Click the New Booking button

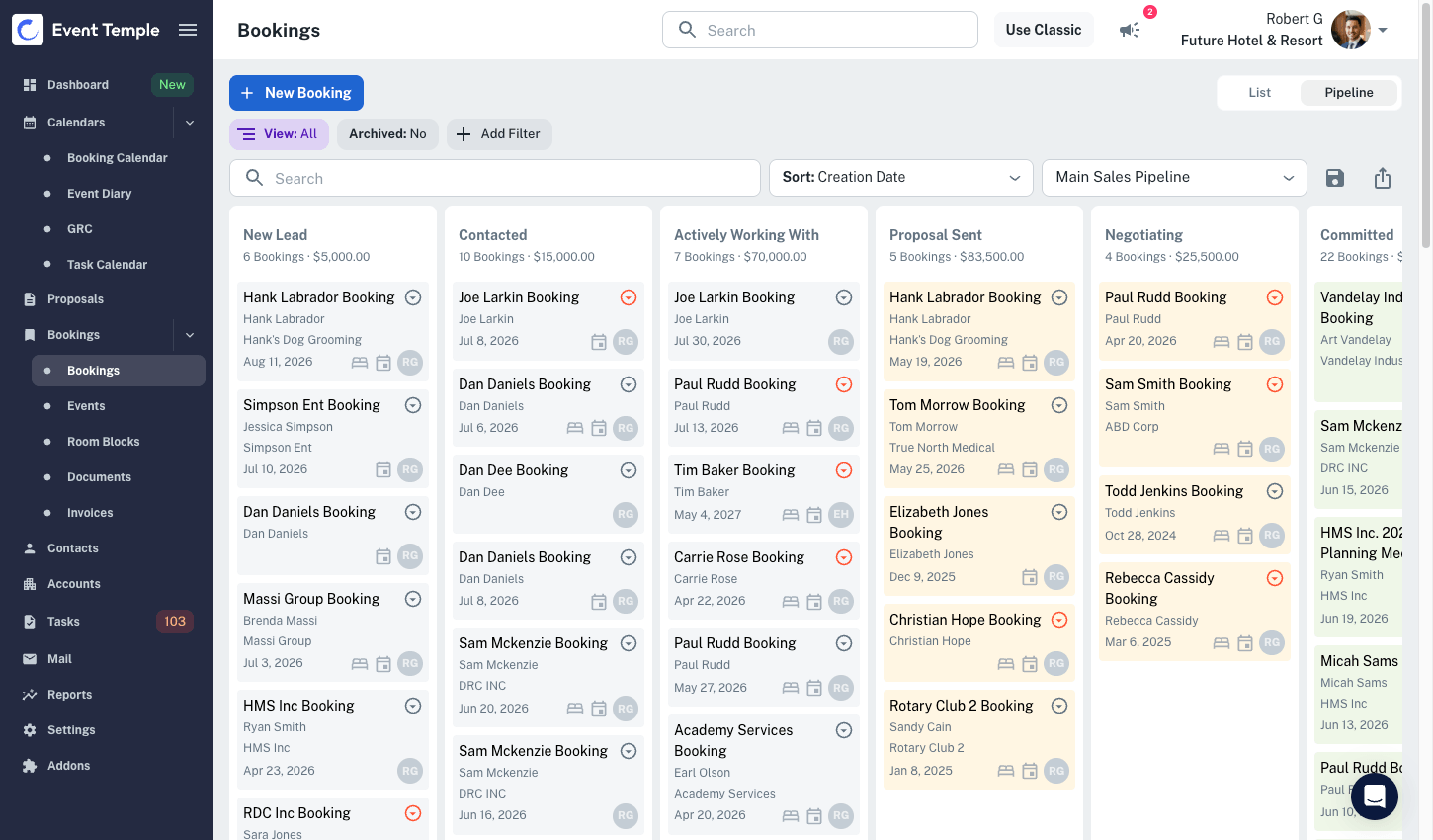pos(296,93)
